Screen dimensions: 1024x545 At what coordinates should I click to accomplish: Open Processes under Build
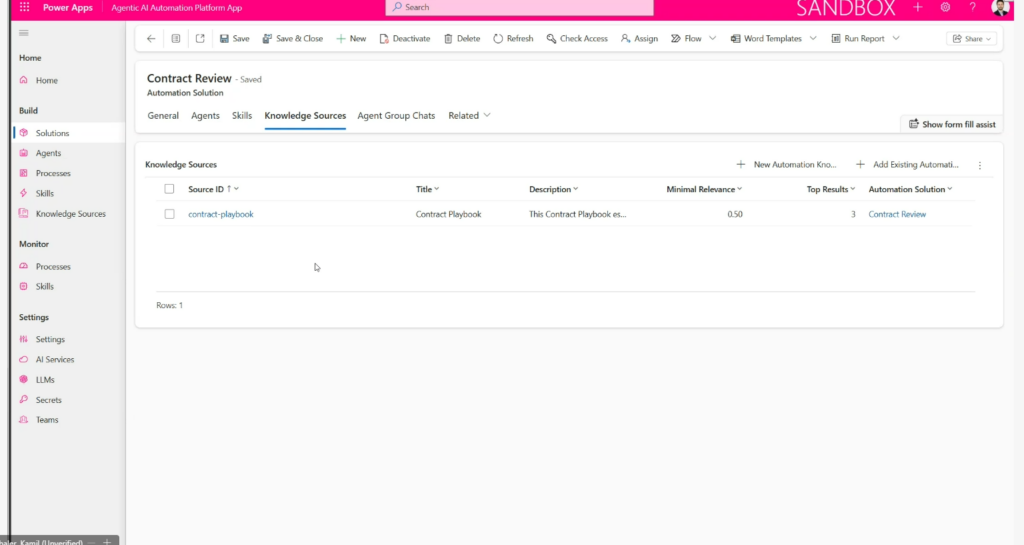point(53,174)
